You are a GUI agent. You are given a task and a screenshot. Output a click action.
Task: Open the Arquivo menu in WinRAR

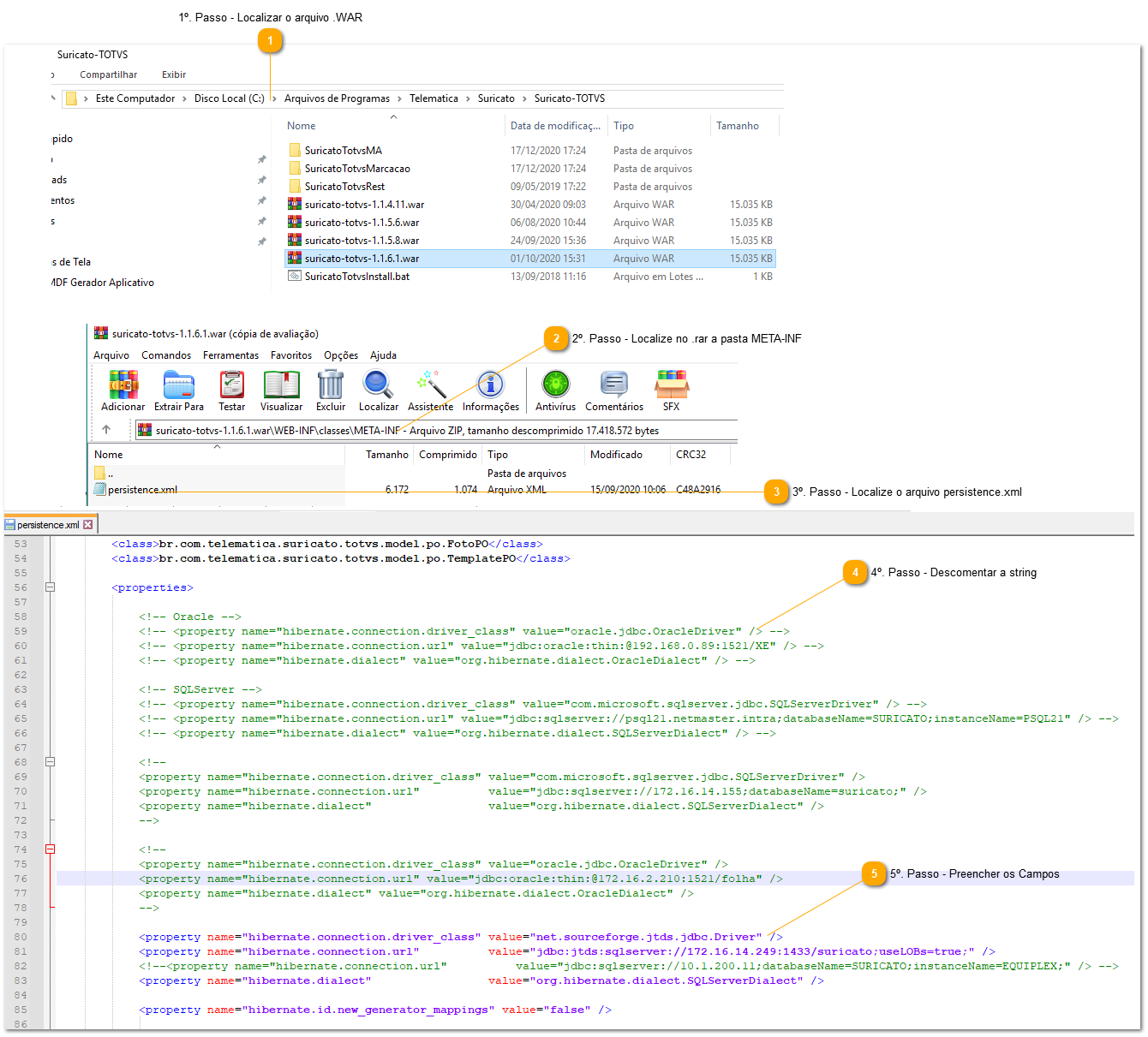(x=111, y=355)
